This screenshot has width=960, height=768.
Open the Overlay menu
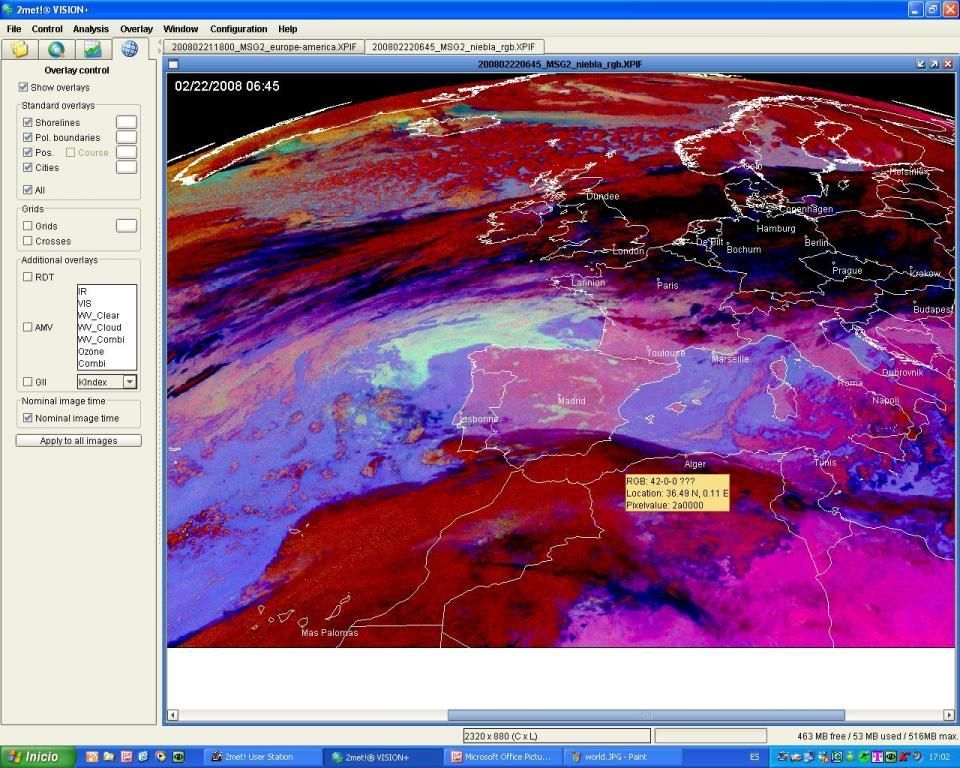coord(137,29)
